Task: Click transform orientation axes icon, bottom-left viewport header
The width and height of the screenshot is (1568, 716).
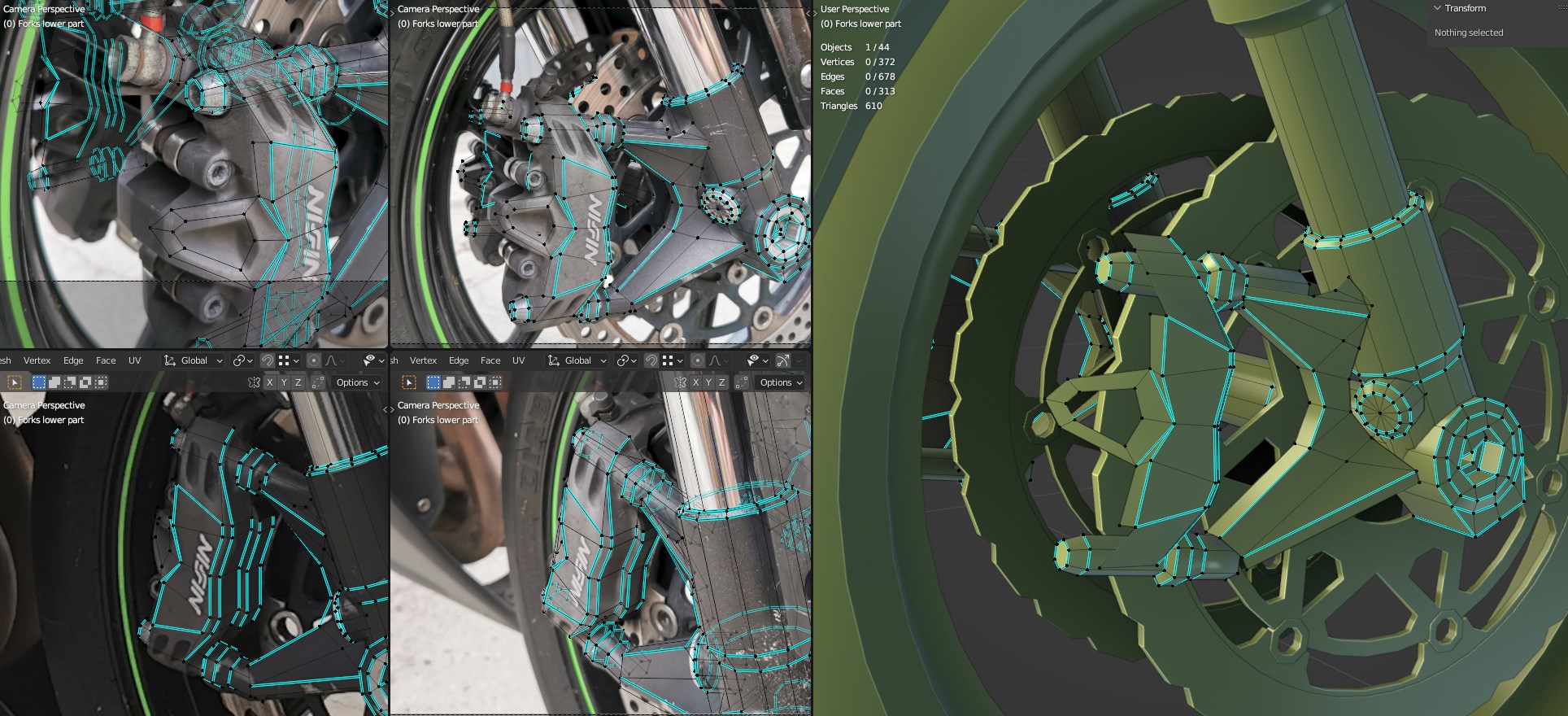Action: click(170, 360)
